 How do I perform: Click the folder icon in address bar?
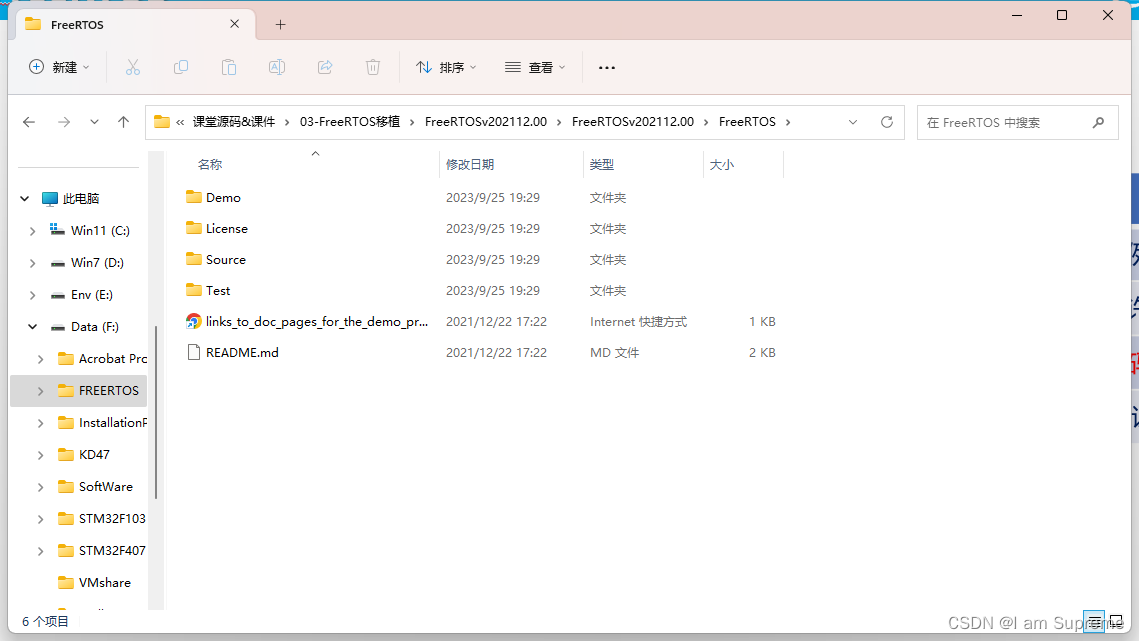tap(162, 122)
